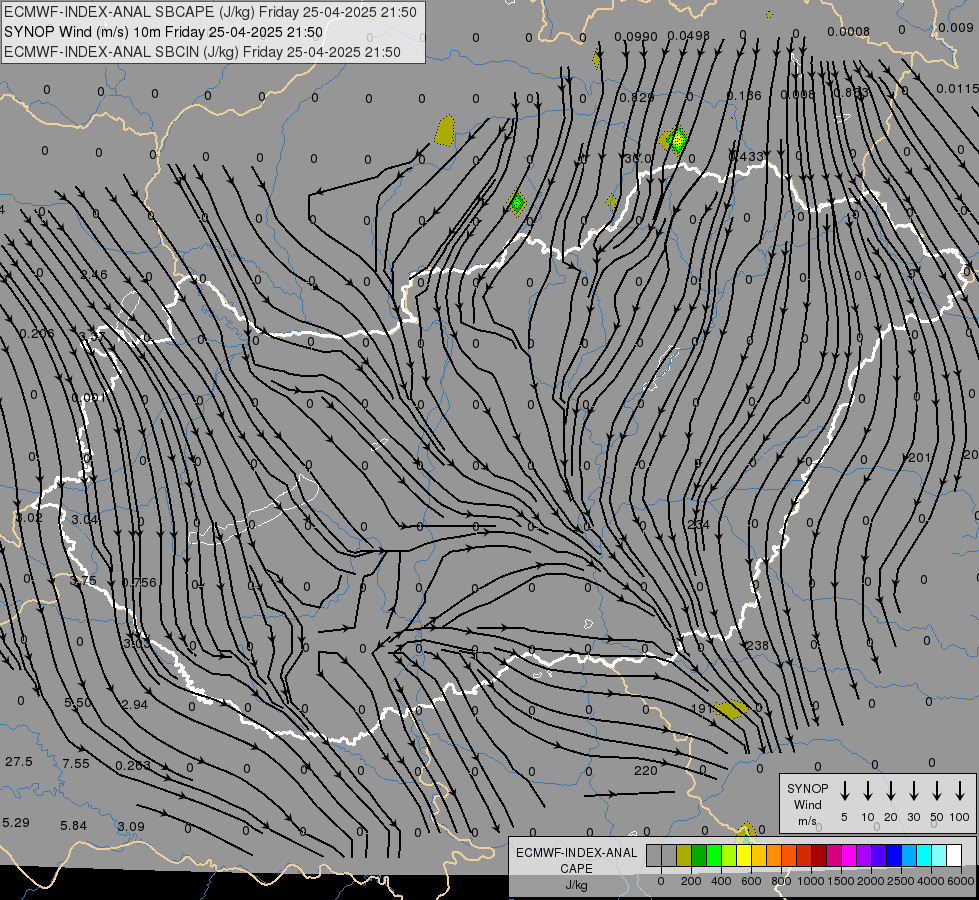Image resolution: width=979 pixels, height=900 pixels.
Task: Click the 6000 tick label in CAPE legend
Action: [x=961, y=881]
